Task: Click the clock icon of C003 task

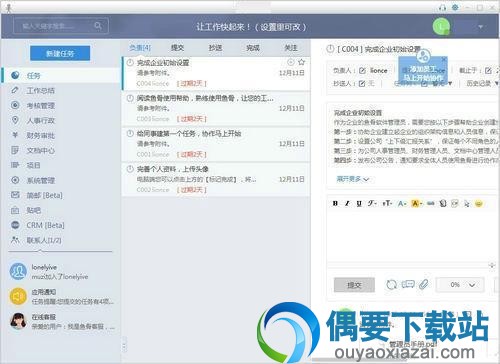Action: tap(130, 98)
